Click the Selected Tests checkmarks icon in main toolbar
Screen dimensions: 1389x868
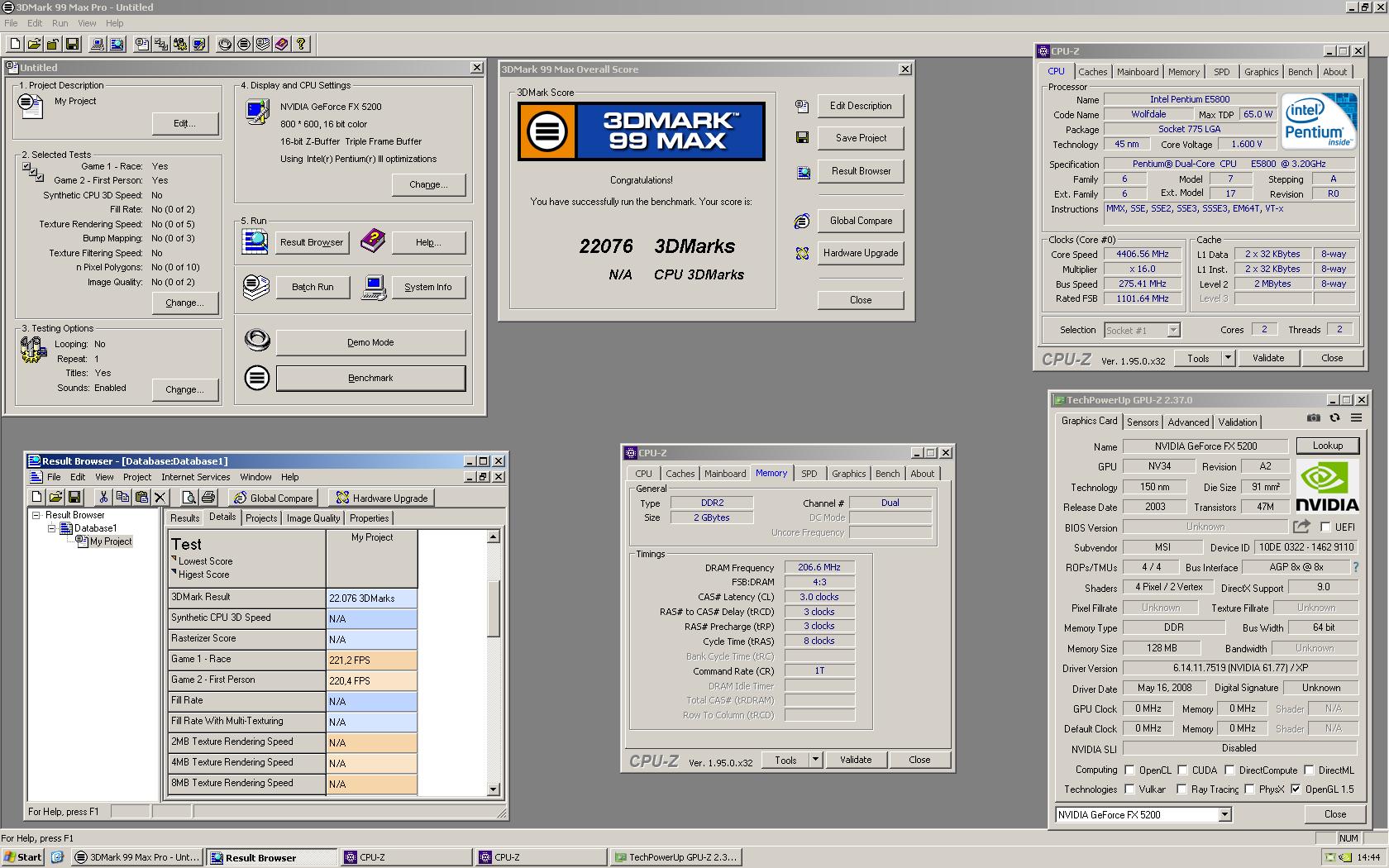click(161, 44)
